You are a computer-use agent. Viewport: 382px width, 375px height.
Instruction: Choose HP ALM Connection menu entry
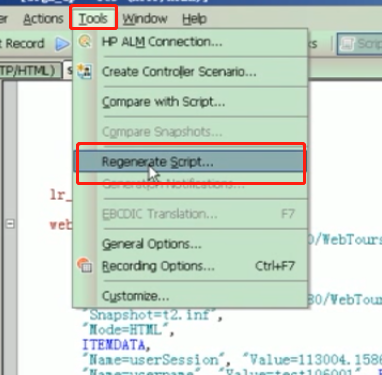click(190, 42)
